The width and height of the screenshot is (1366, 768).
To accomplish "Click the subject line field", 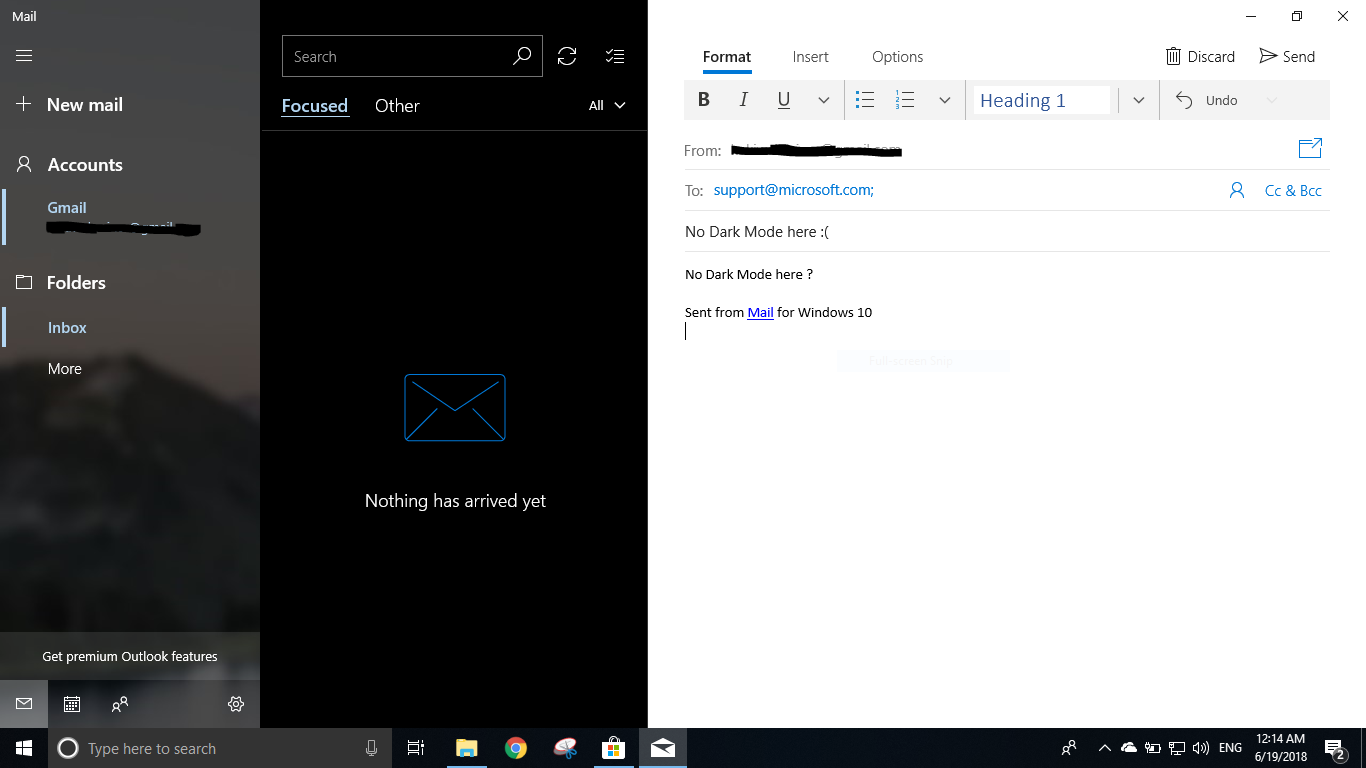I will [x=1007, y=232].
